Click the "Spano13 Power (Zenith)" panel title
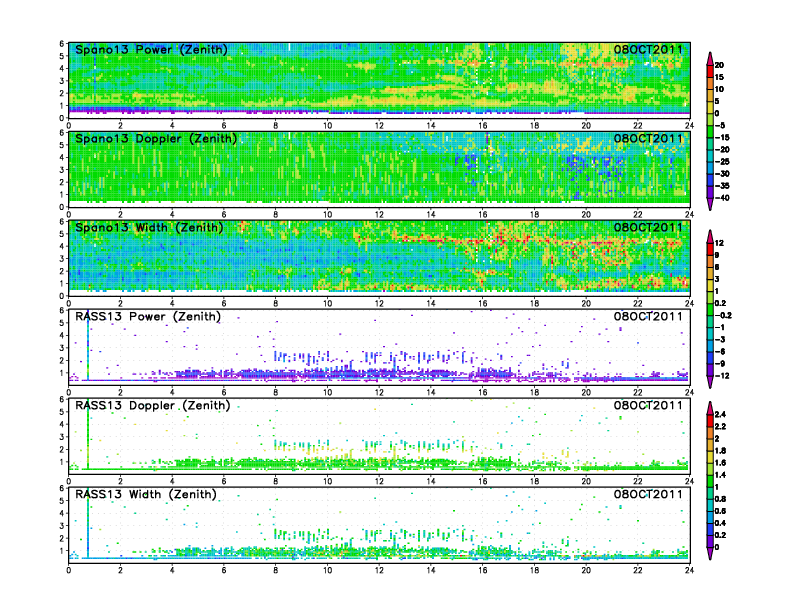Screen dimensions: 792x612 [x=151, y=50]
